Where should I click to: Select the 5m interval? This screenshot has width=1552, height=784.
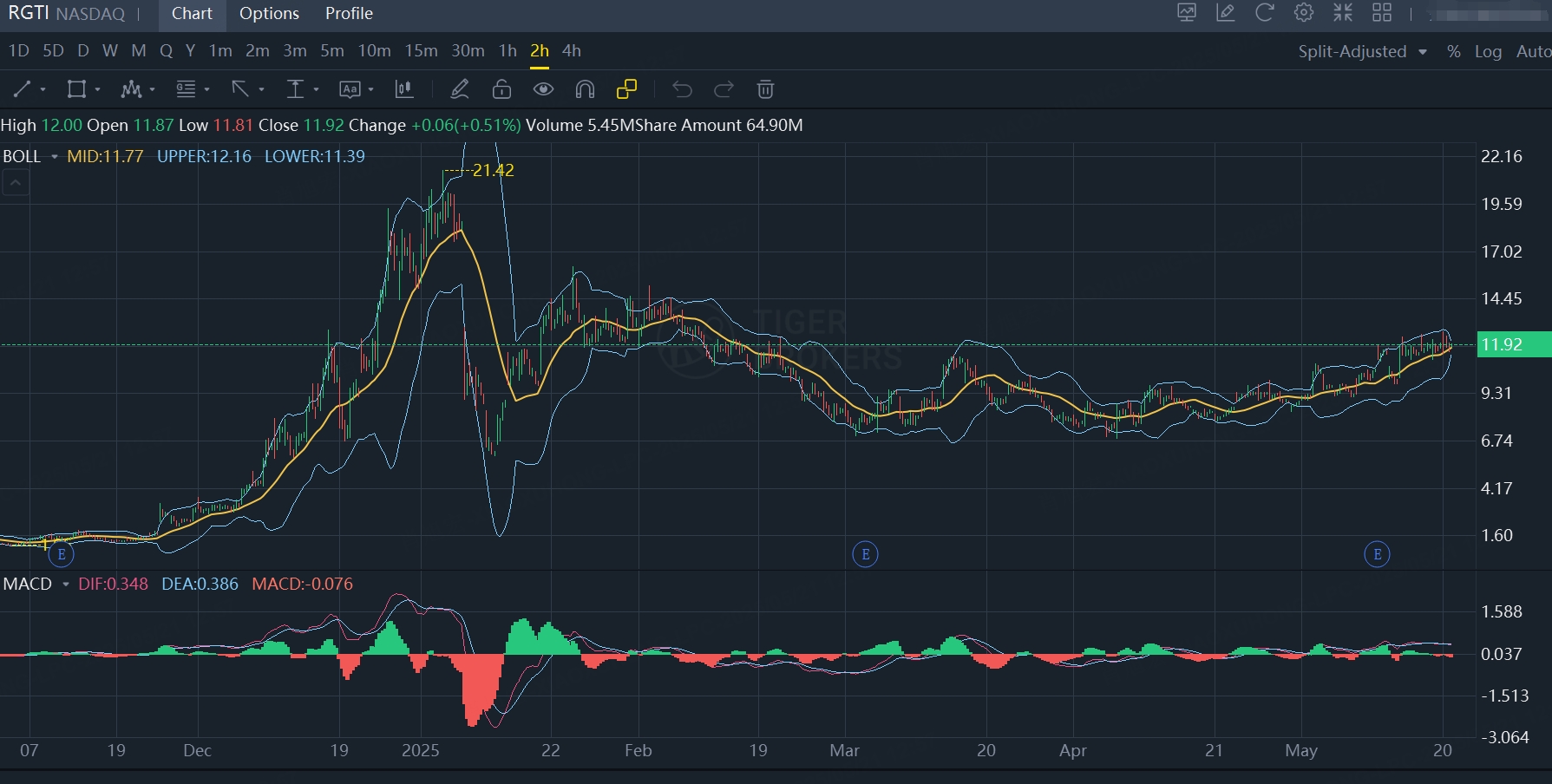[x=332, y=51]
